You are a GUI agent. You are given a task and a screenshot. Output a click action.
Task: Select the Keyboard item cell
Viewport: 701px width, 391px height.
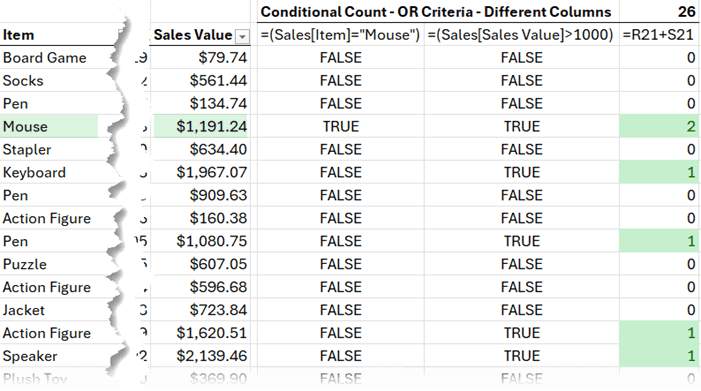[56, 172]
